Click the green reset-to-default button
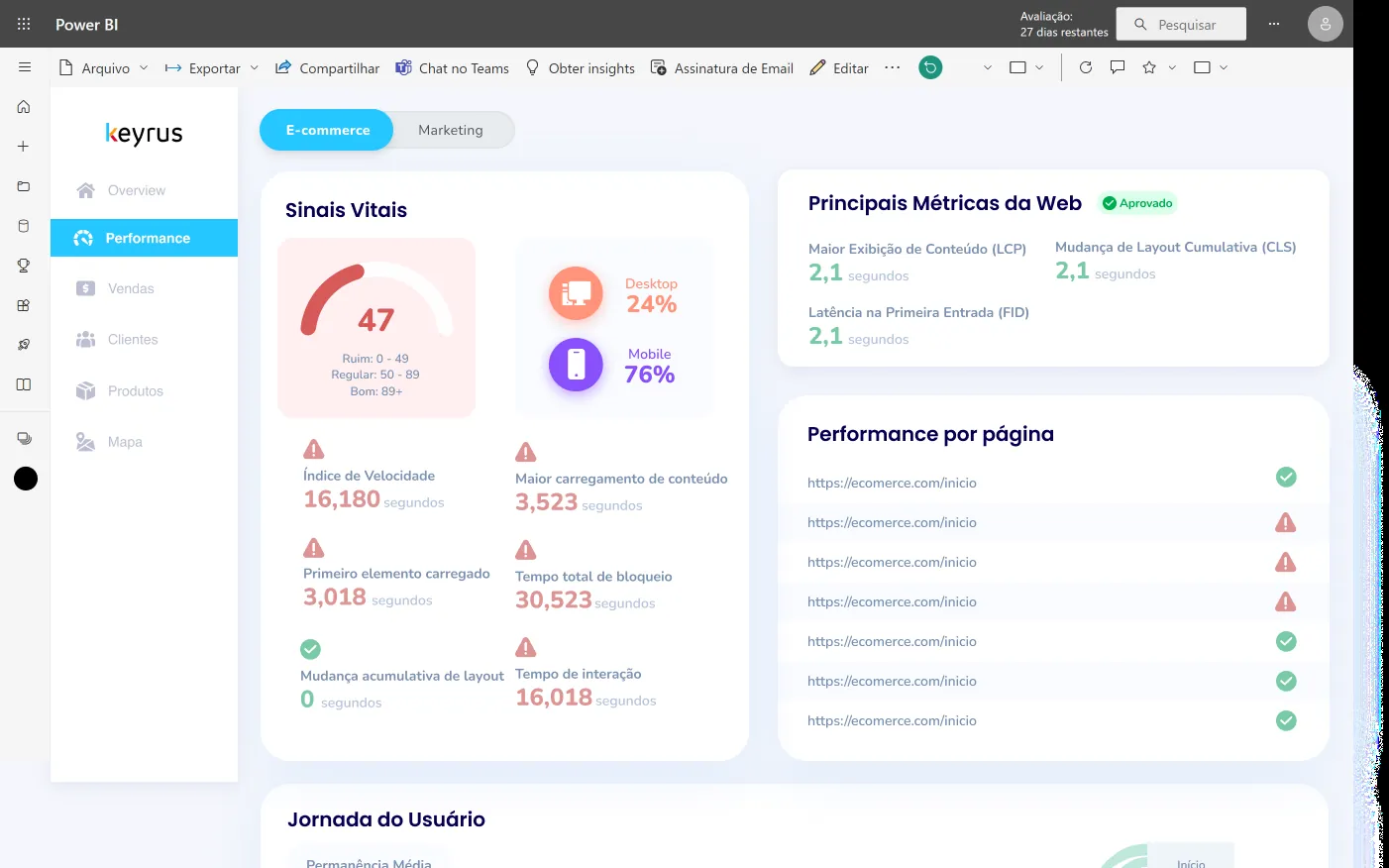Screen dimensions: 1389x868 click(930, 67)
